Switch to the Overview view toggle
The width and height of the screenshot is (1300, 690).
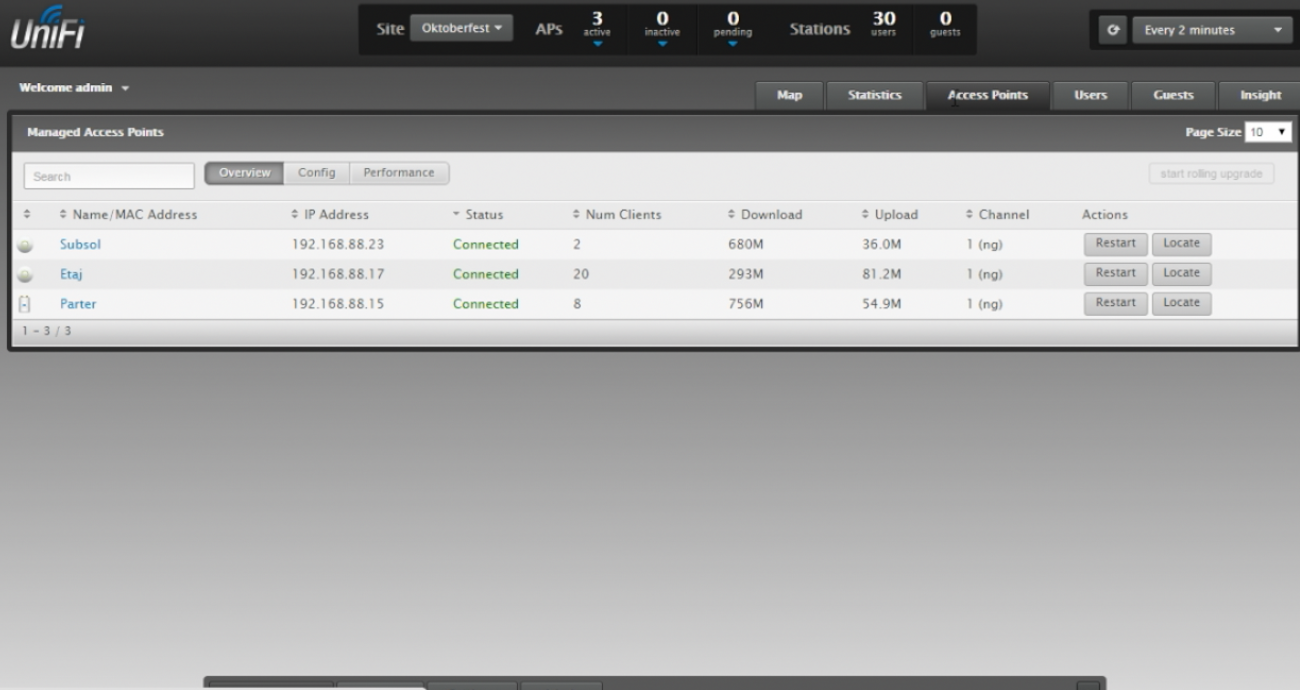(x=244, y=173)
